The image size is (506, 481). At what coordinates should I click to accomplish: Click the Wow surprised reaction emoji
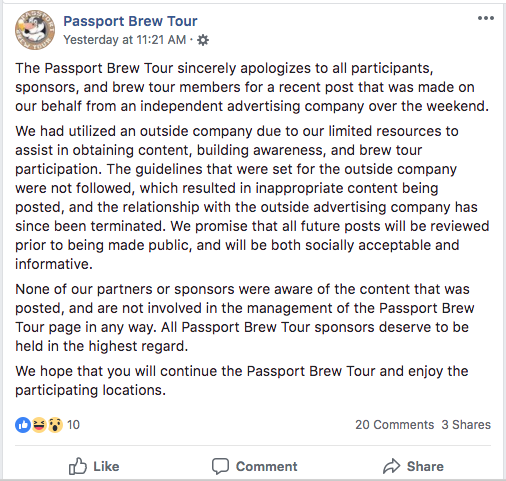(55, 425)
